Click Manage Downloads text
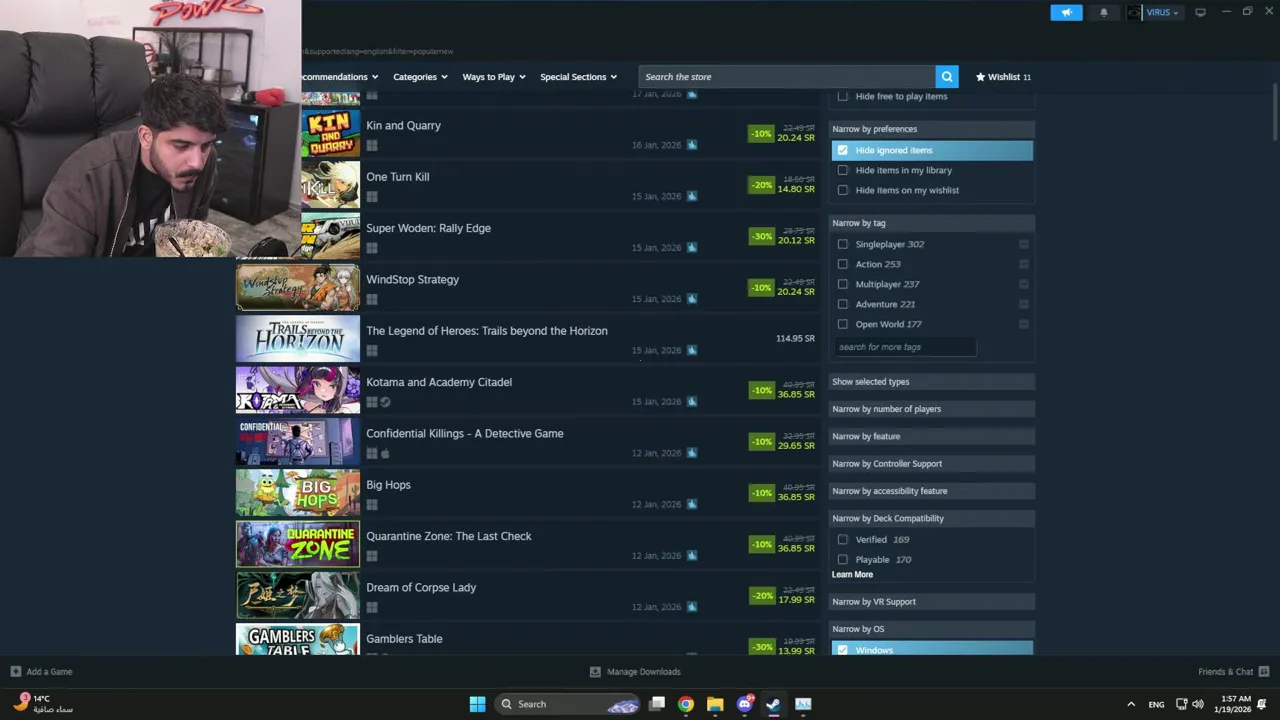 click(x=643, y=672)
